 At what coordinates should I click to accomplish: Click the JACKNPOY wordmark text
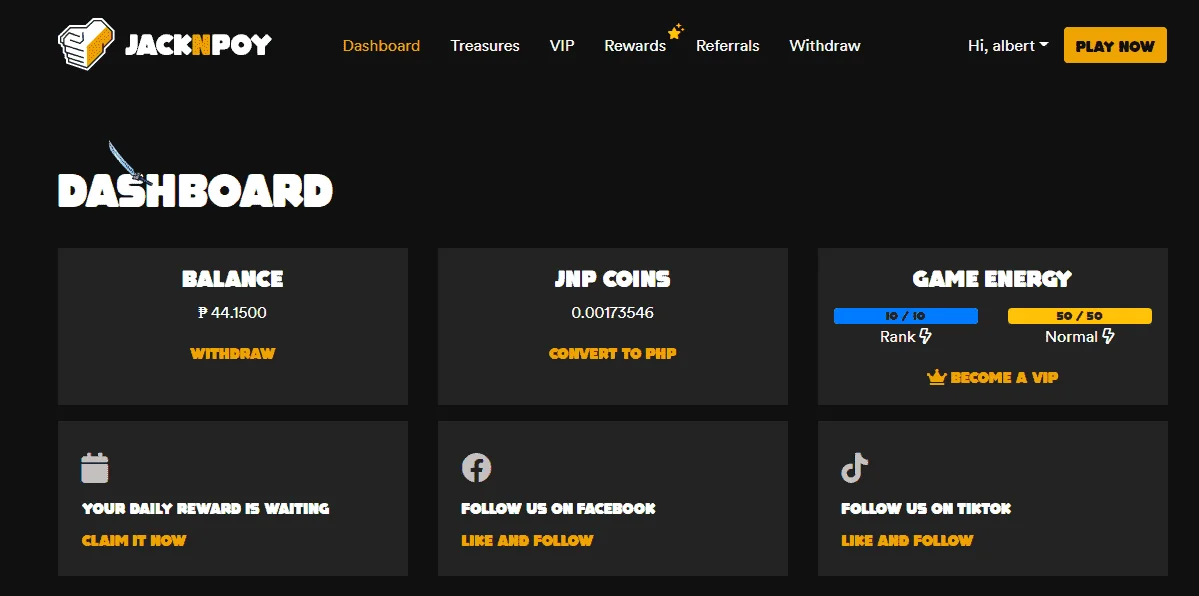point(198,45)
